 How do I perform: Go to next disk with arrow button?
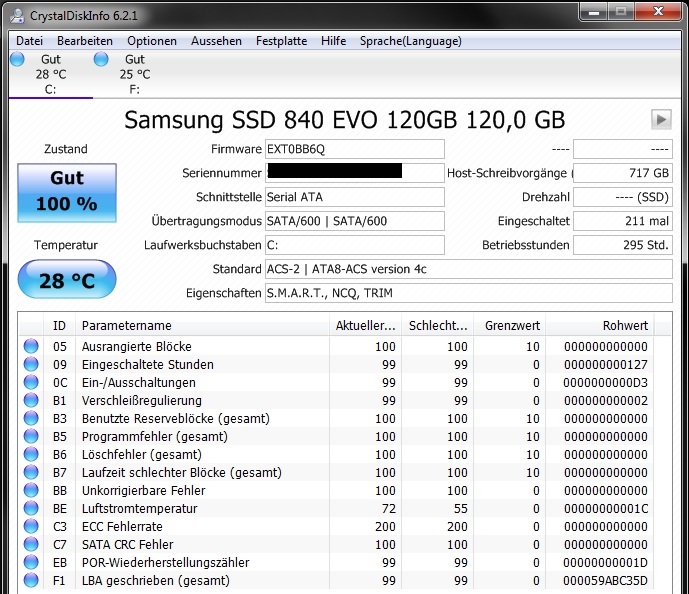[661, 120]
